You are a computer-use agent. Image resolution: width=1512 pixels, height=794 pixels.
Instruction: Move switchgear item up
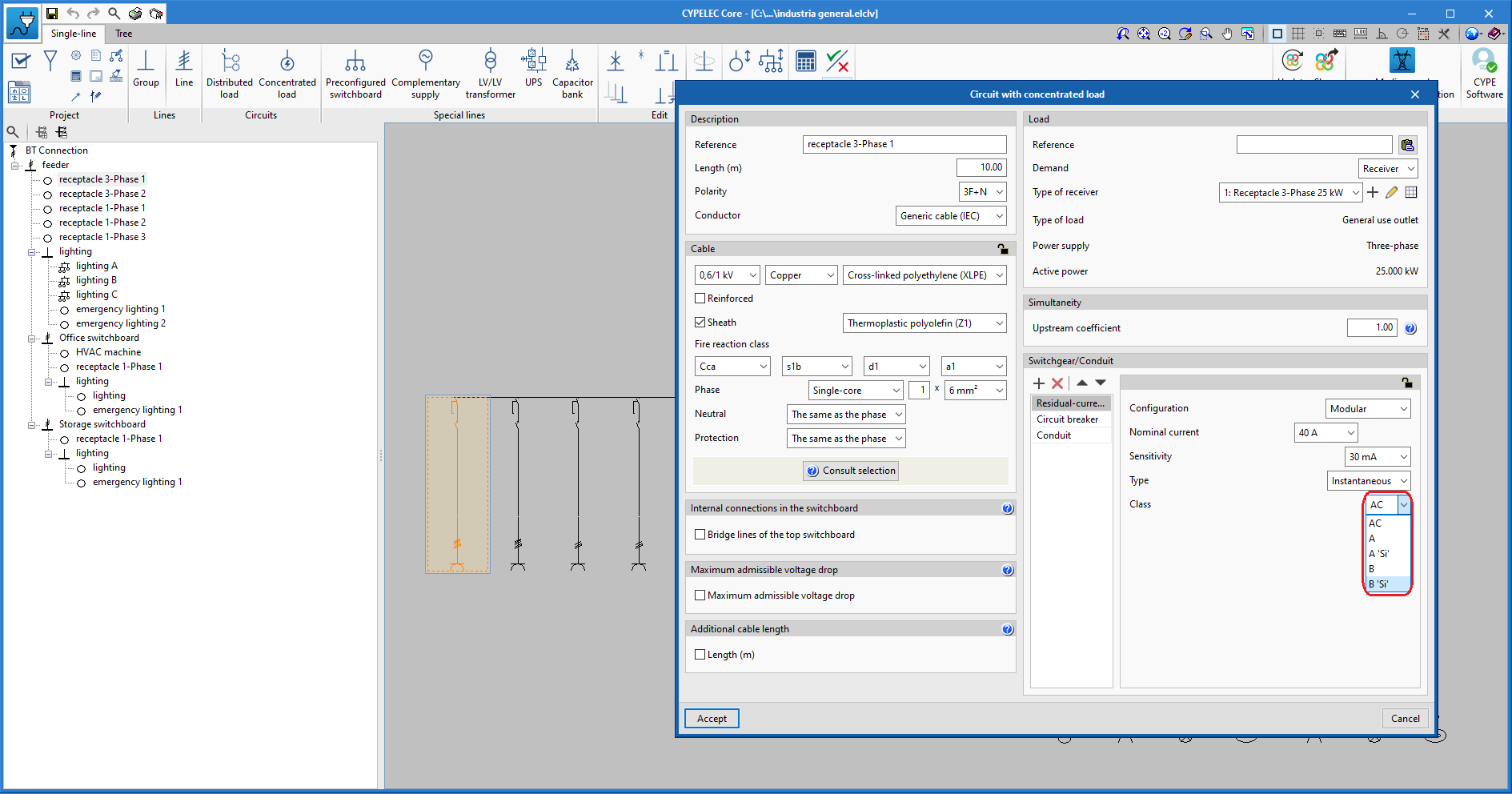(1082, 383)
